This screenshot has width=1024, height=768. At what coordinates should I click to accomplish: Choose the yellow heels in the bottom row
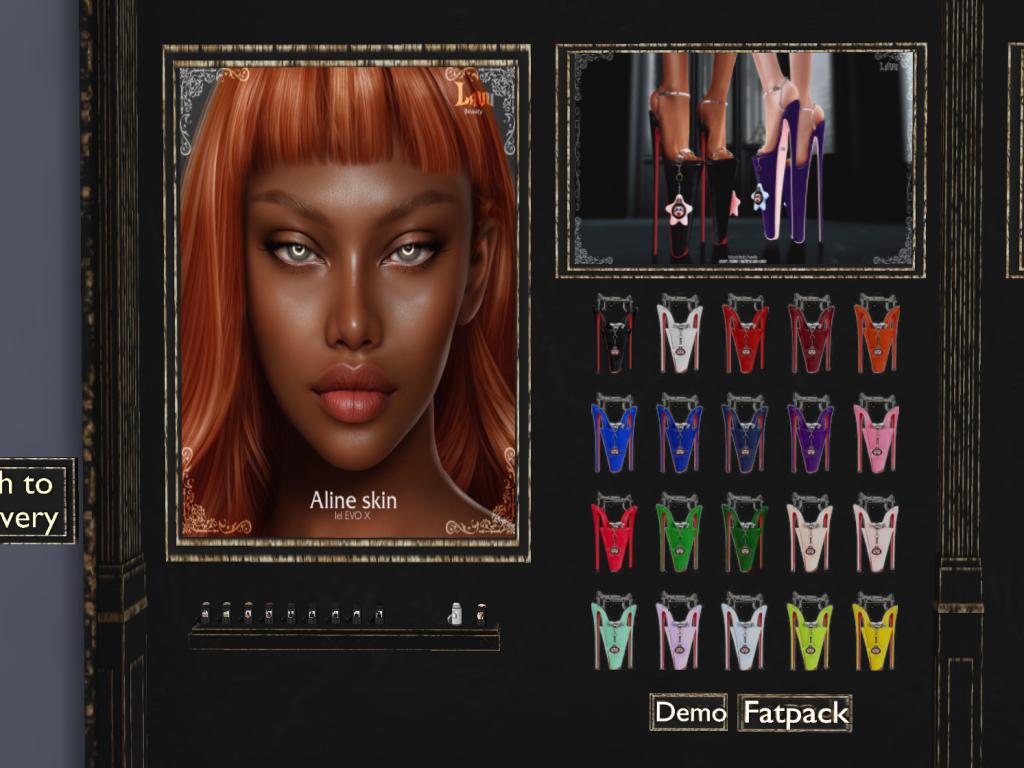point(876,632)
